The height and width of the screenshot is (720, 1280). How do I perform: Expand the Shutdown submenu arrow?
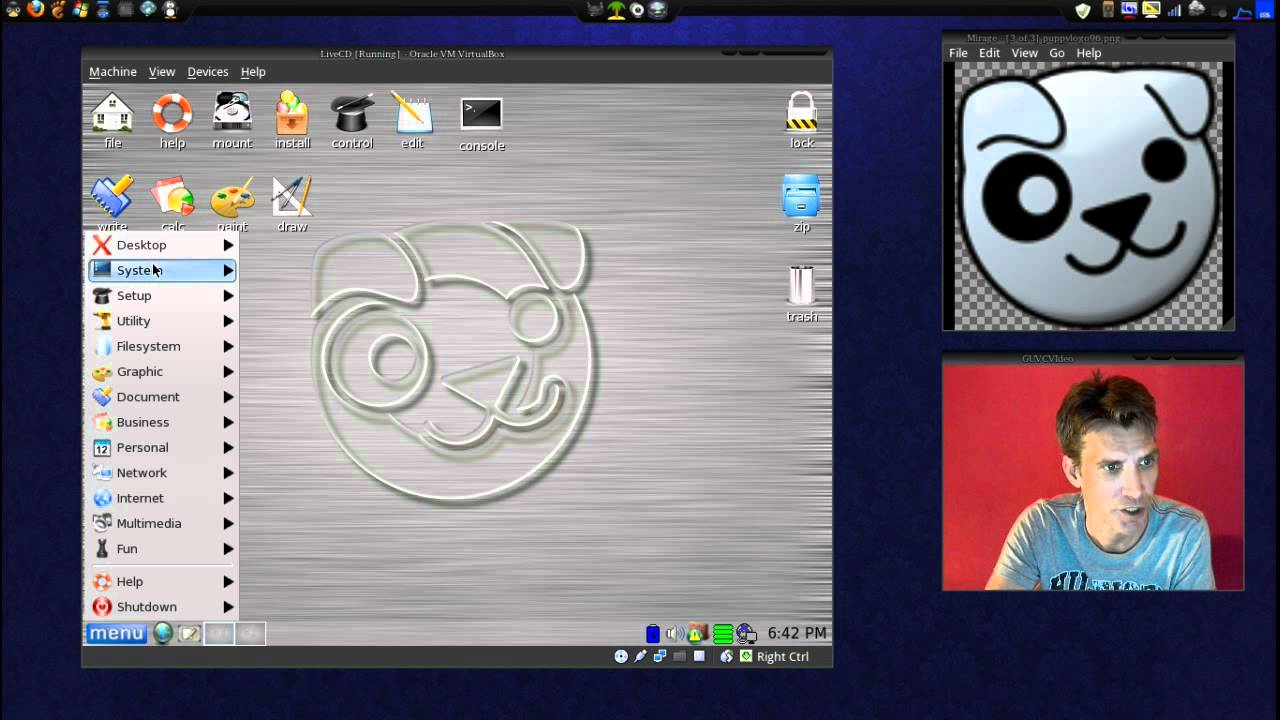(228, 607)
